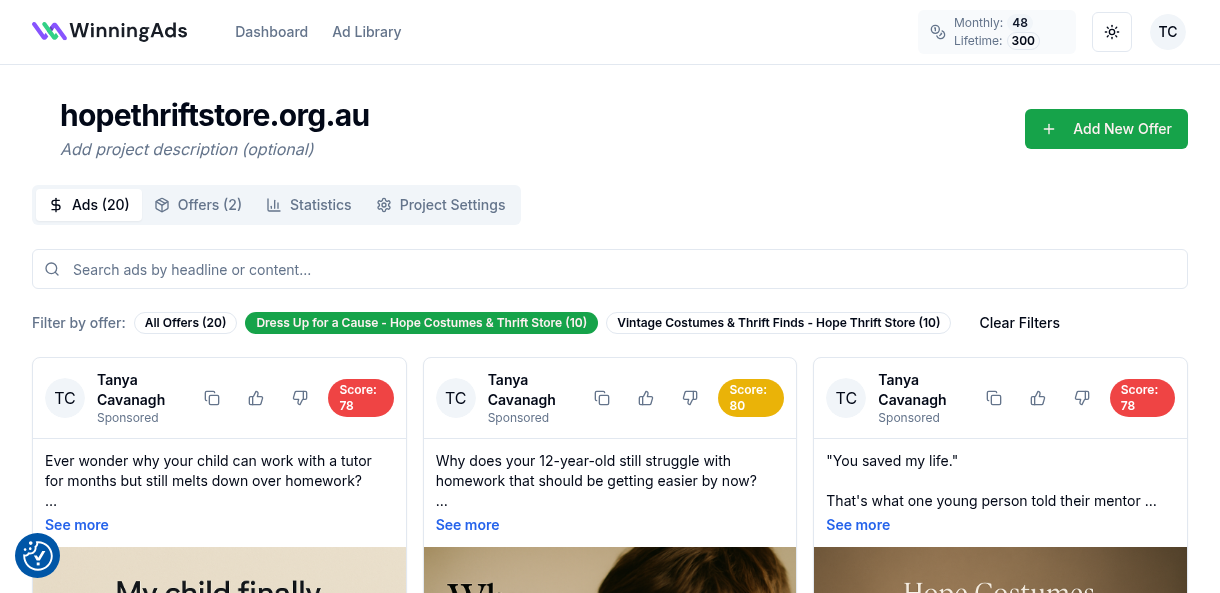Go to Project Settings tab
1220x593 pixels.
click(441, 205)
